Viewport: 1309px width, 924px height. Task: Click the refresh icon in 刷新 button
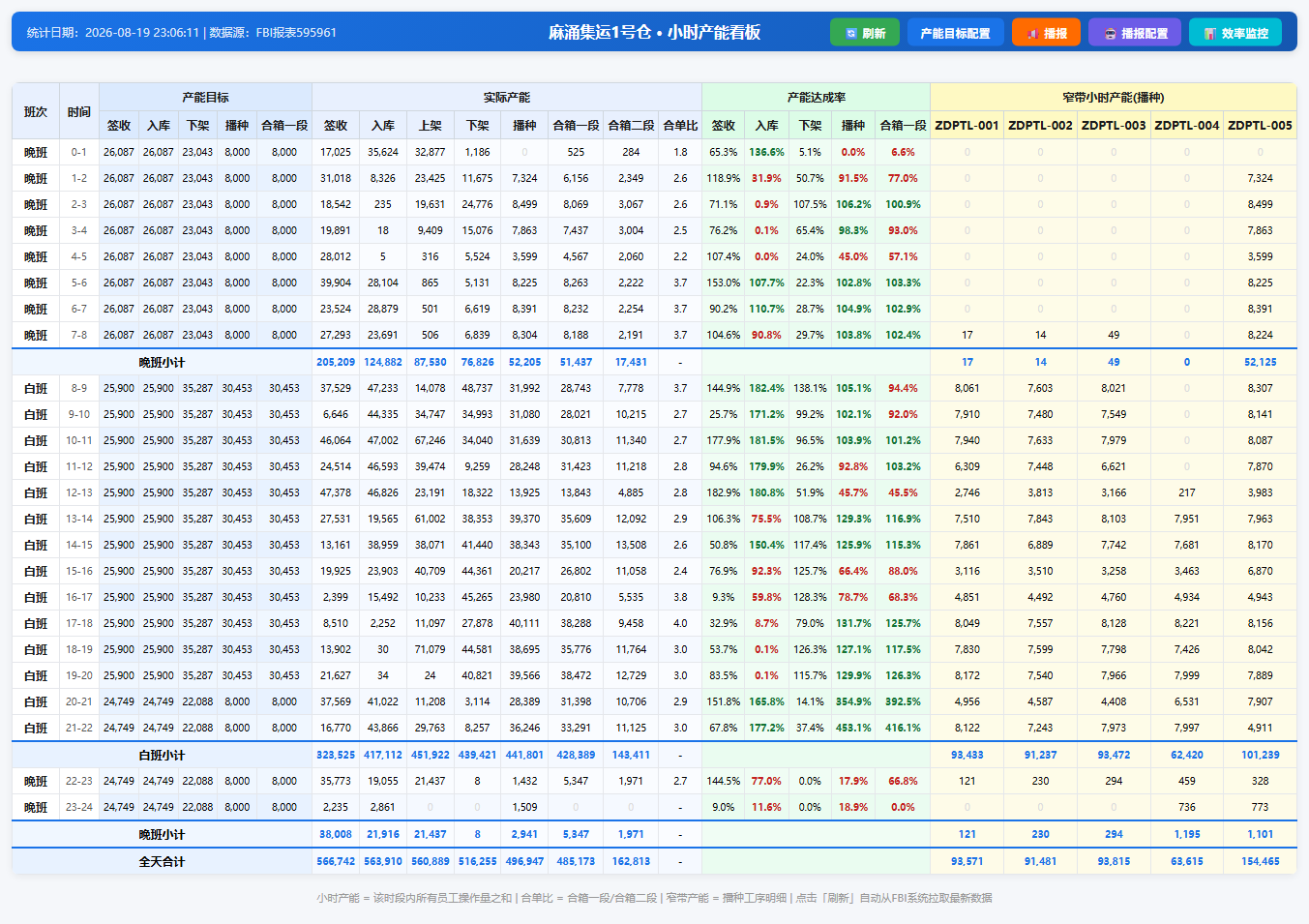point(851,33)
